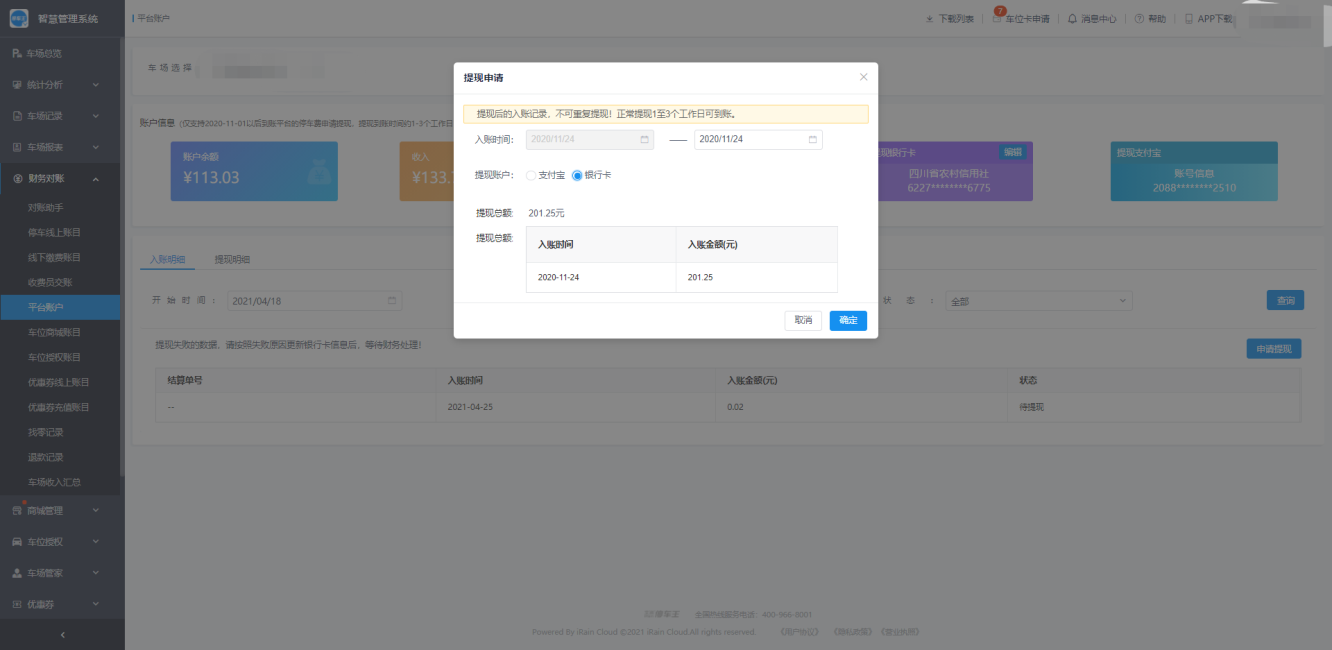Open the message center bell icon
The height and width of the screenshot is (650, 1332).
point(1072,19)
